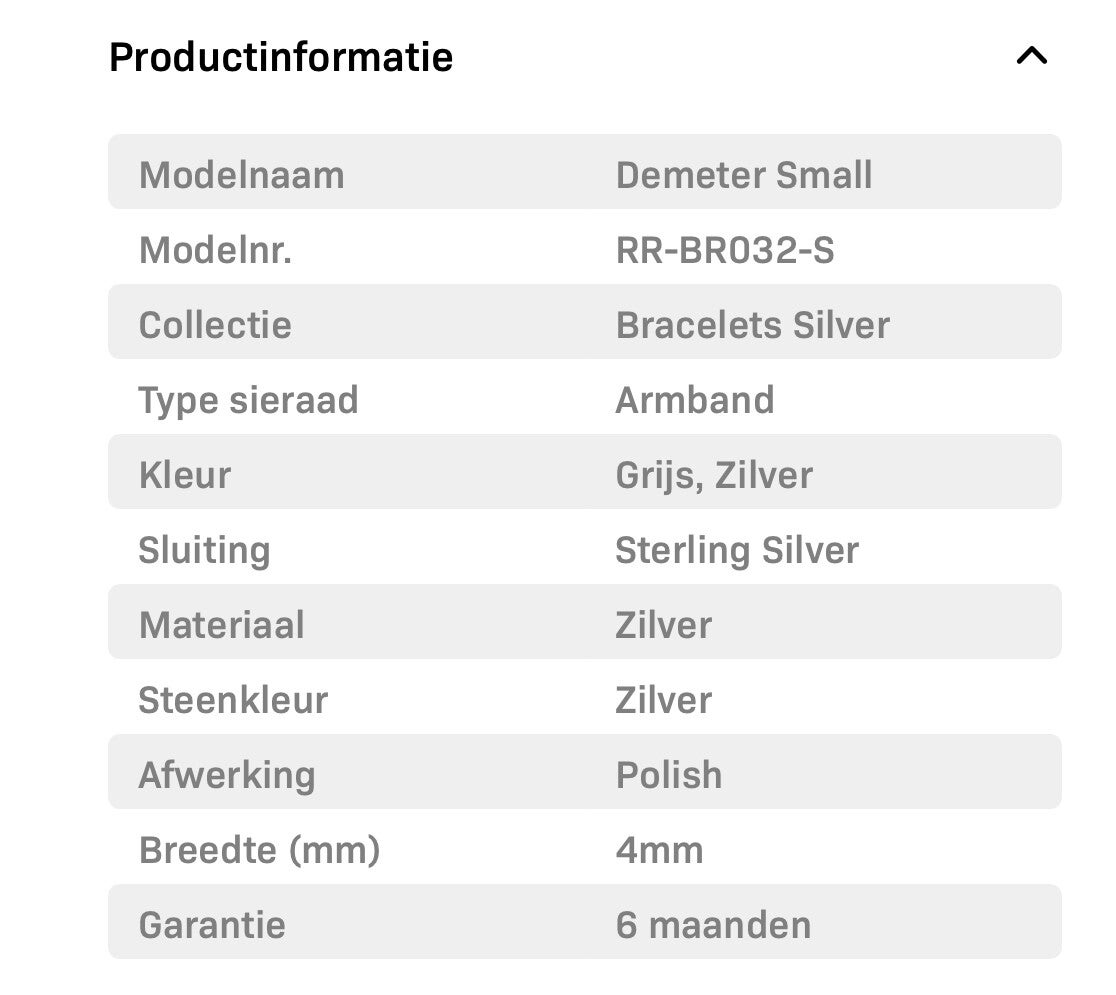Collapse the Productinformatie section chevron

1031,56
